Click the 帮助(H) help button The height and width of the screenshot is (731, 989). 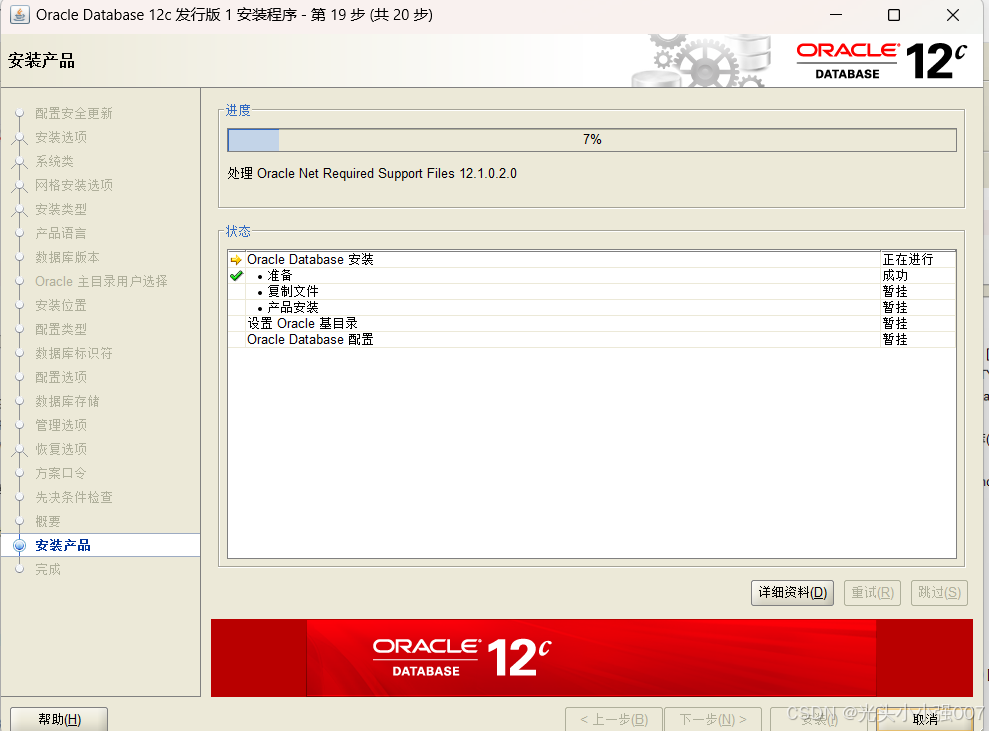click(59, 719)
